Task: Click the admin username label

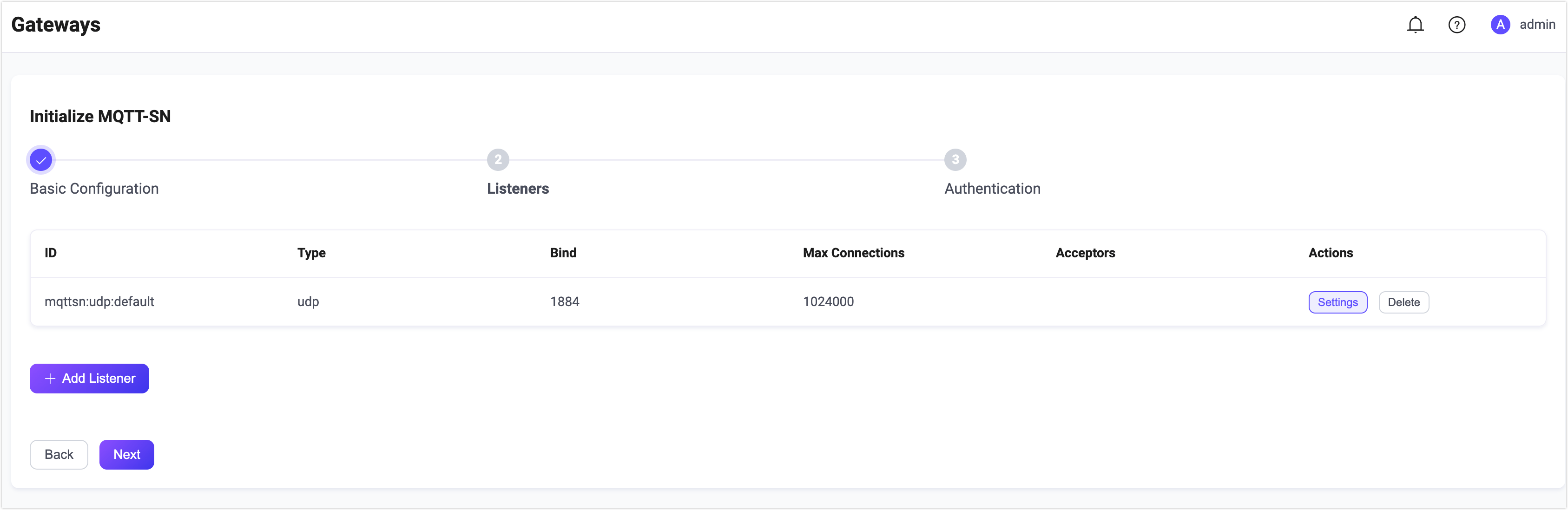Action: point(1537,25)
